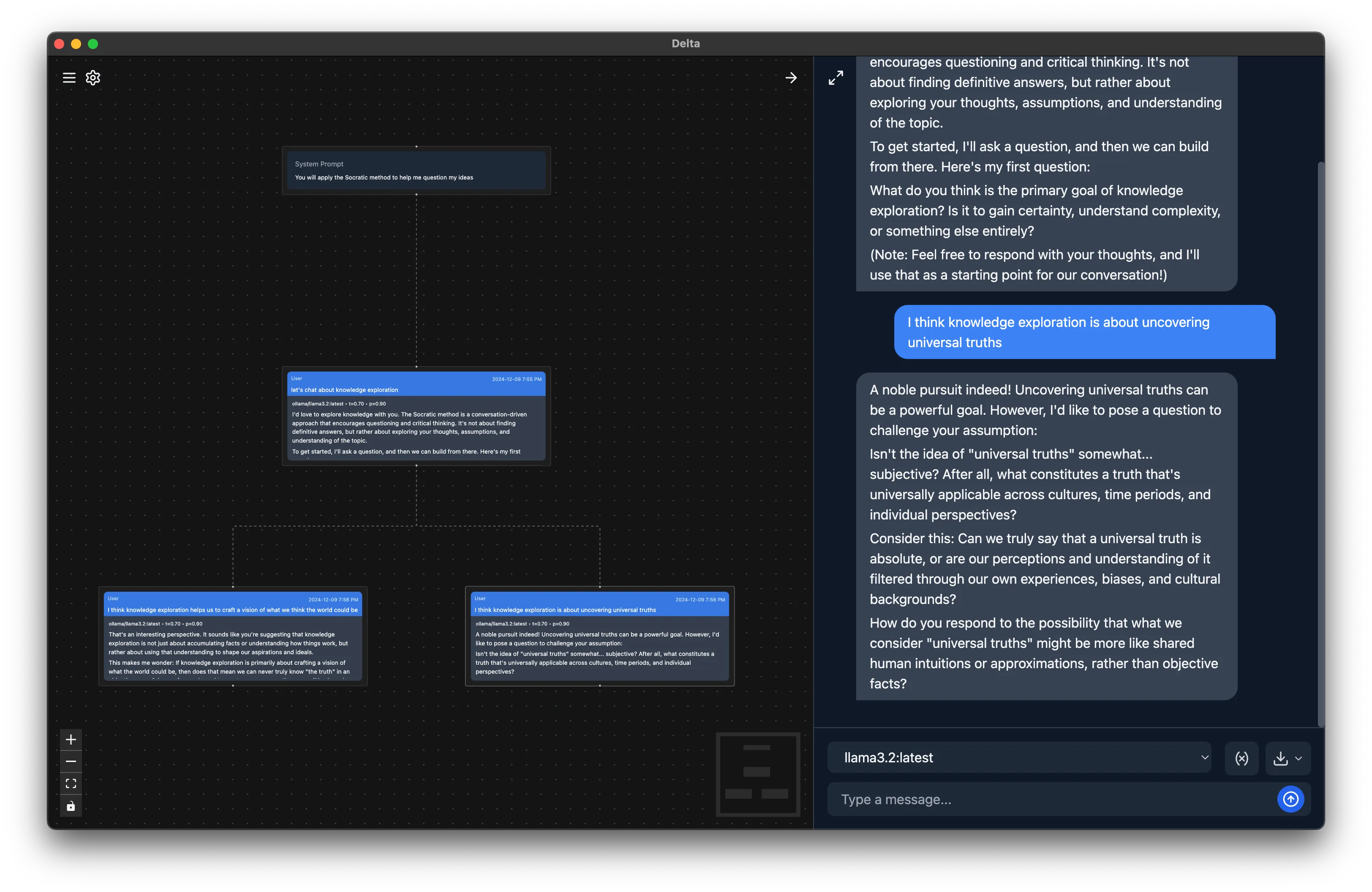Screen dimensions: 1372x892
Task: Zoom into the canvas with the plus icon
Action: (x=71, y=739)
